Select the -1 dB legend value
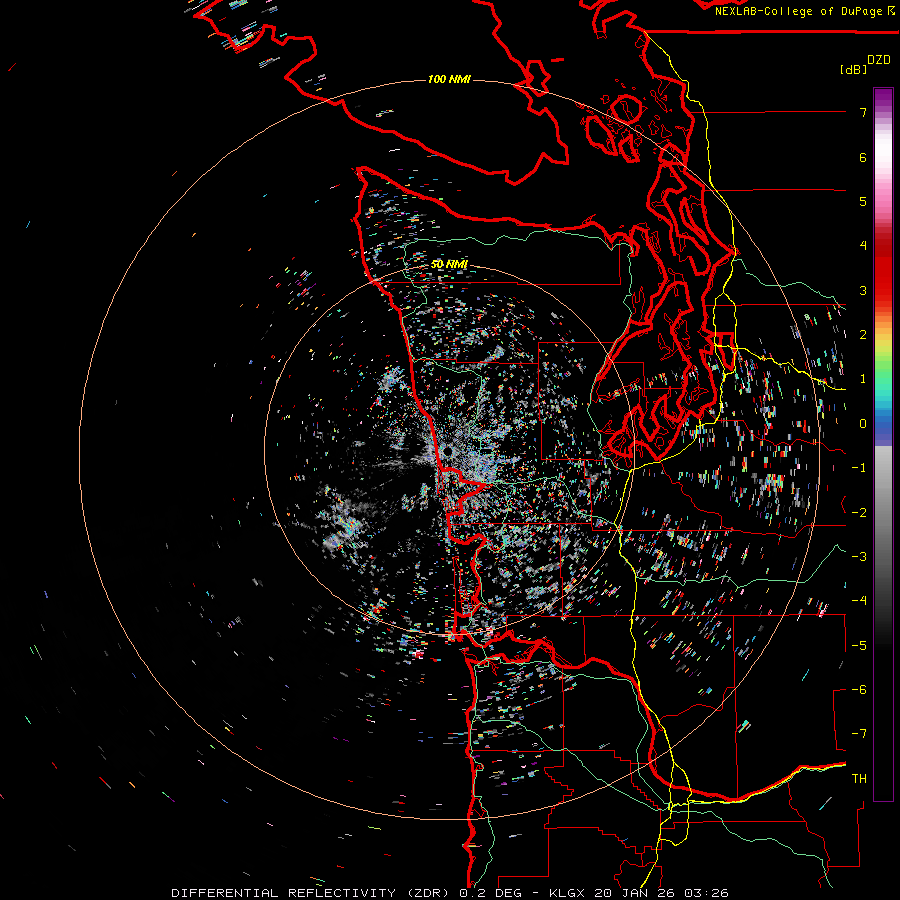900x900 pixels. 859,468
